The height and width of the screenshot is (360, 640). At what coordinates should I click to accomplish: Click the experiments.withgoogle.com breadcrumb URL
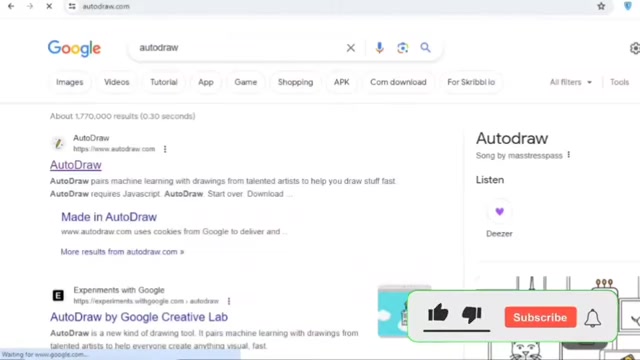tap(146, 301)
